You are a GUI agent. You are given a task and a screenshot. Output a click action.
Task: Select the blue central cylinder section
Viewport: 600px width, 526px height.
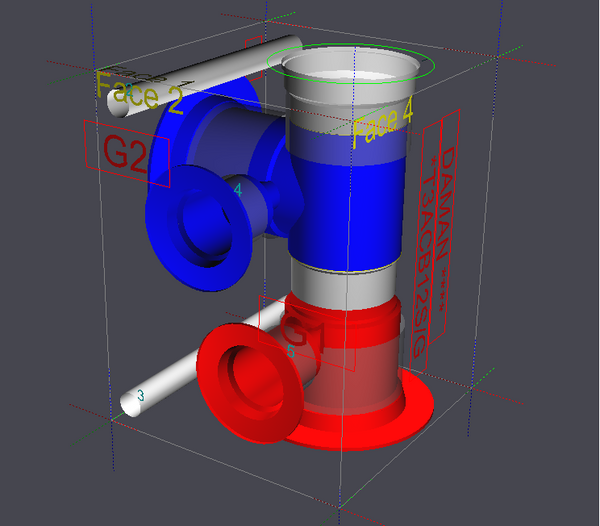346,214
